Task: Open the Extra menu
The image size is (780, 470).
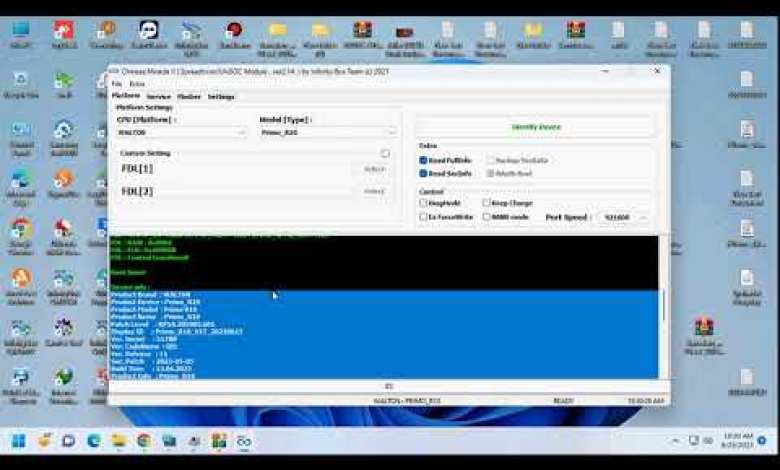Action: tap(137, 84)
